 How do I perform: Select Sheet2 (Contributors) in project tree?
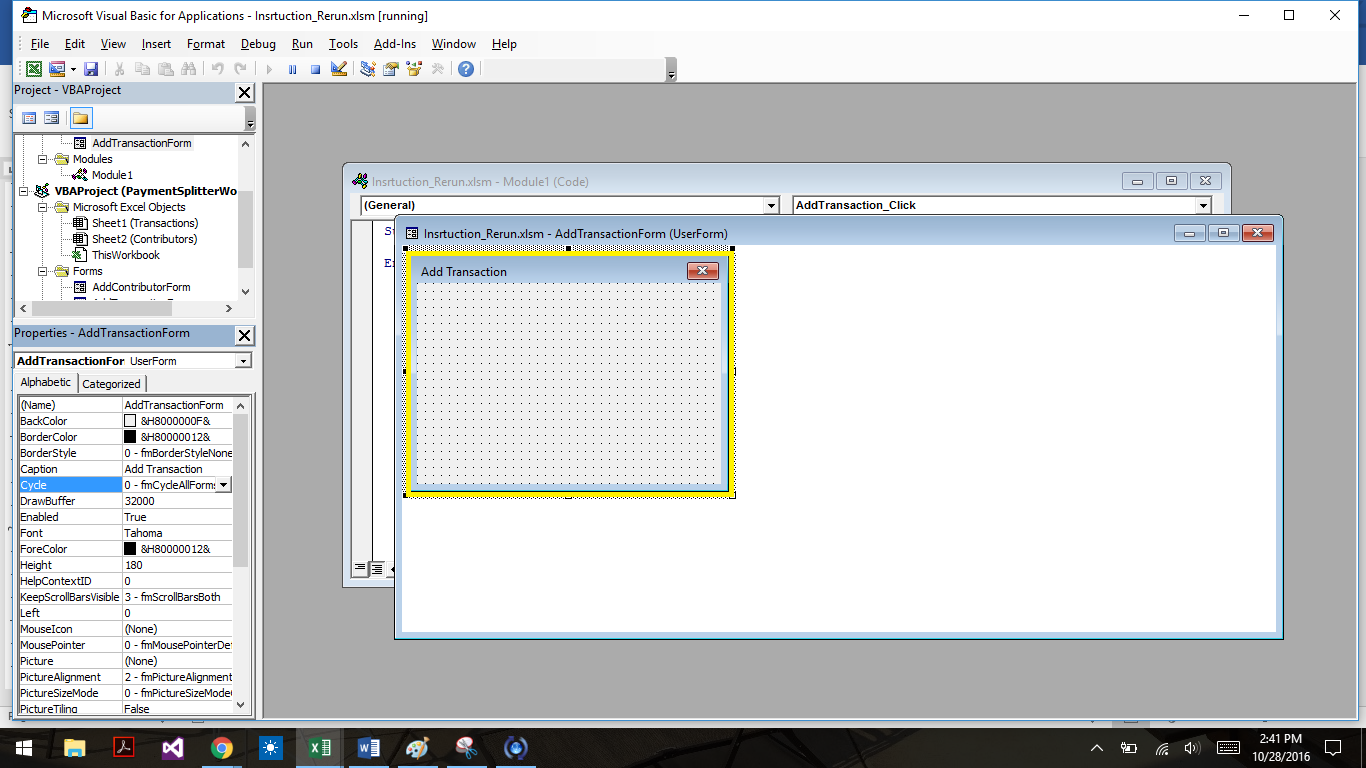coord(145,239)
